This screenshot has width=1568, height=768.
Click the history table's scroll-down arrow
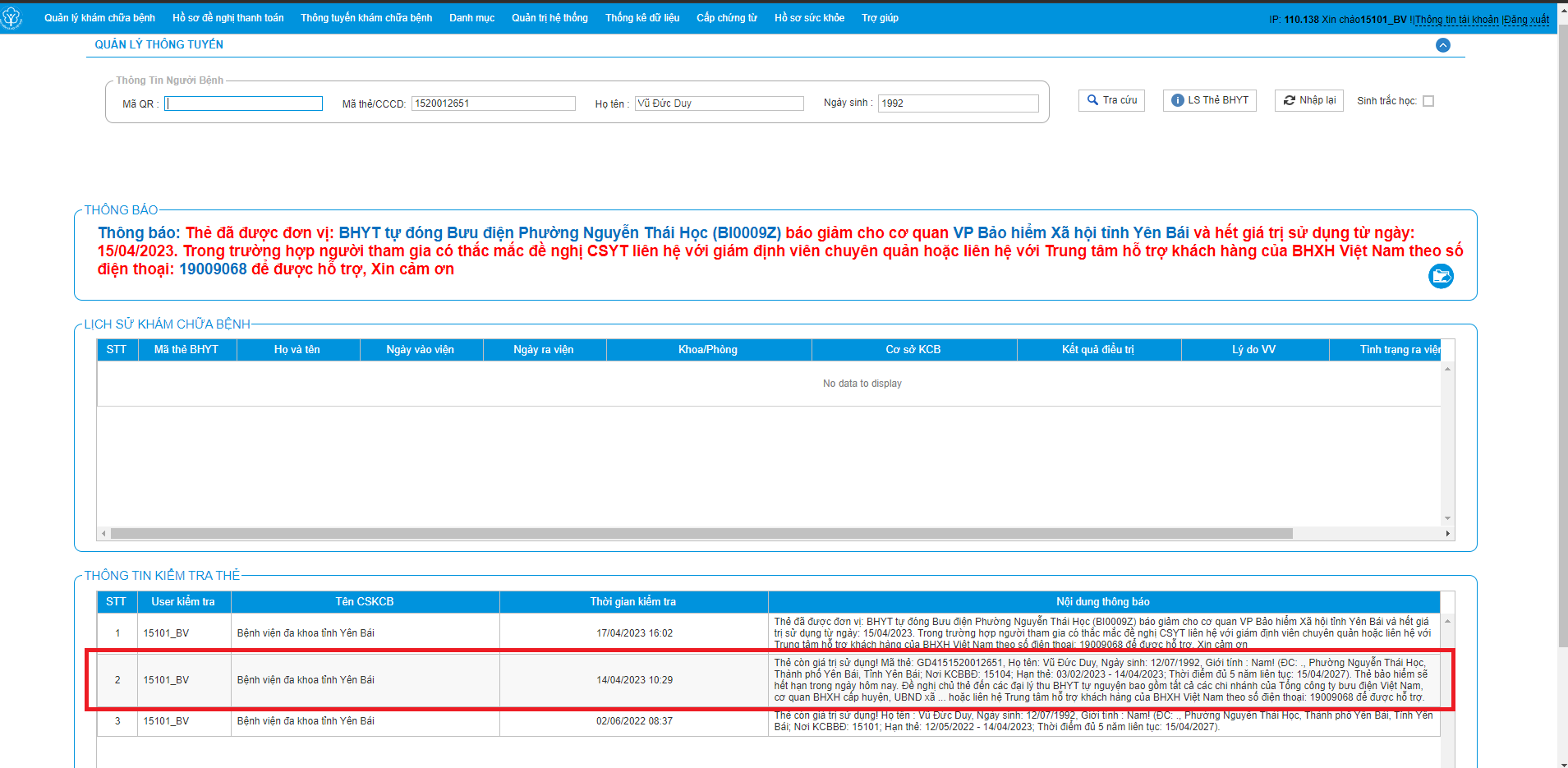coord(1447,518)
